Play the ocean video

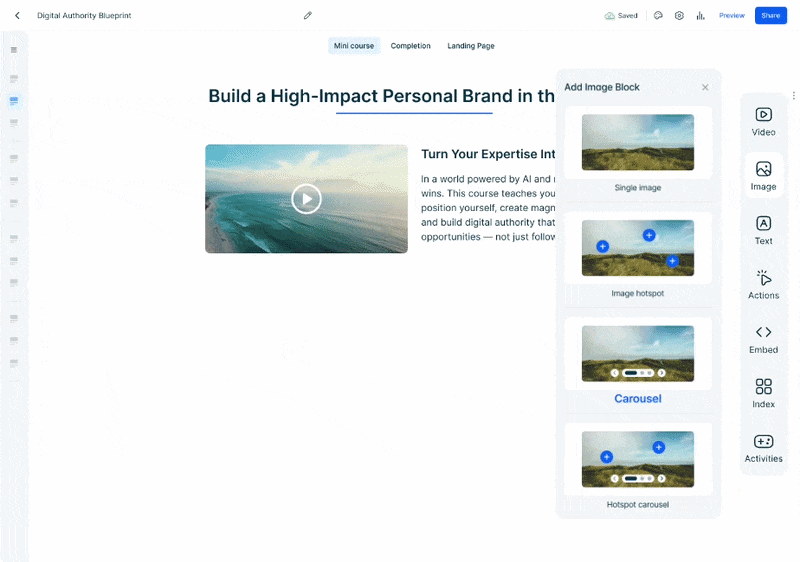pyautogui.click(x=306, y=199)
